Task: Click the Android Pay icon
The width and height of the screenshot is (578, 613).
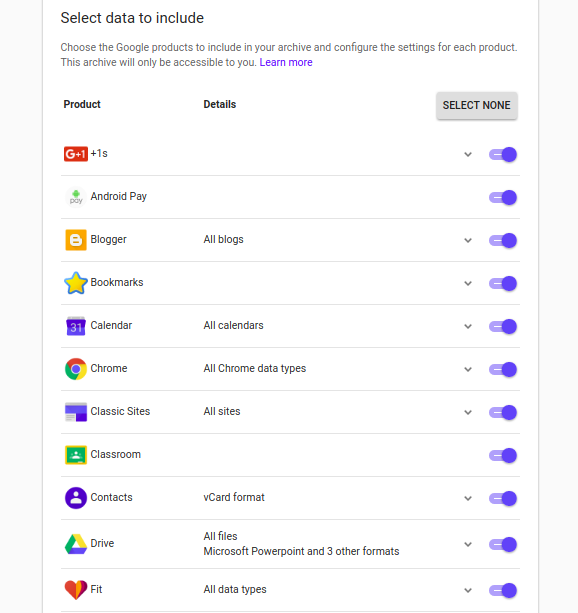Action: (x=76, y=197)
